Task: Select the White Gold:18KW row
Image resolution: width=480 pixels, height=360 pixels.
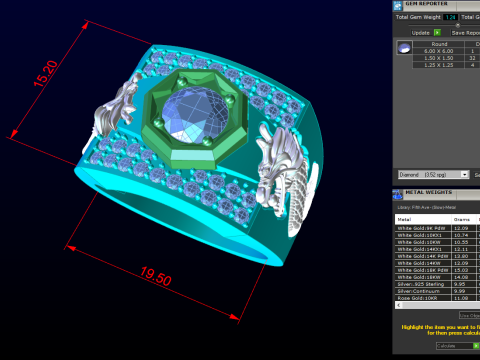Action: coord(438,277)
